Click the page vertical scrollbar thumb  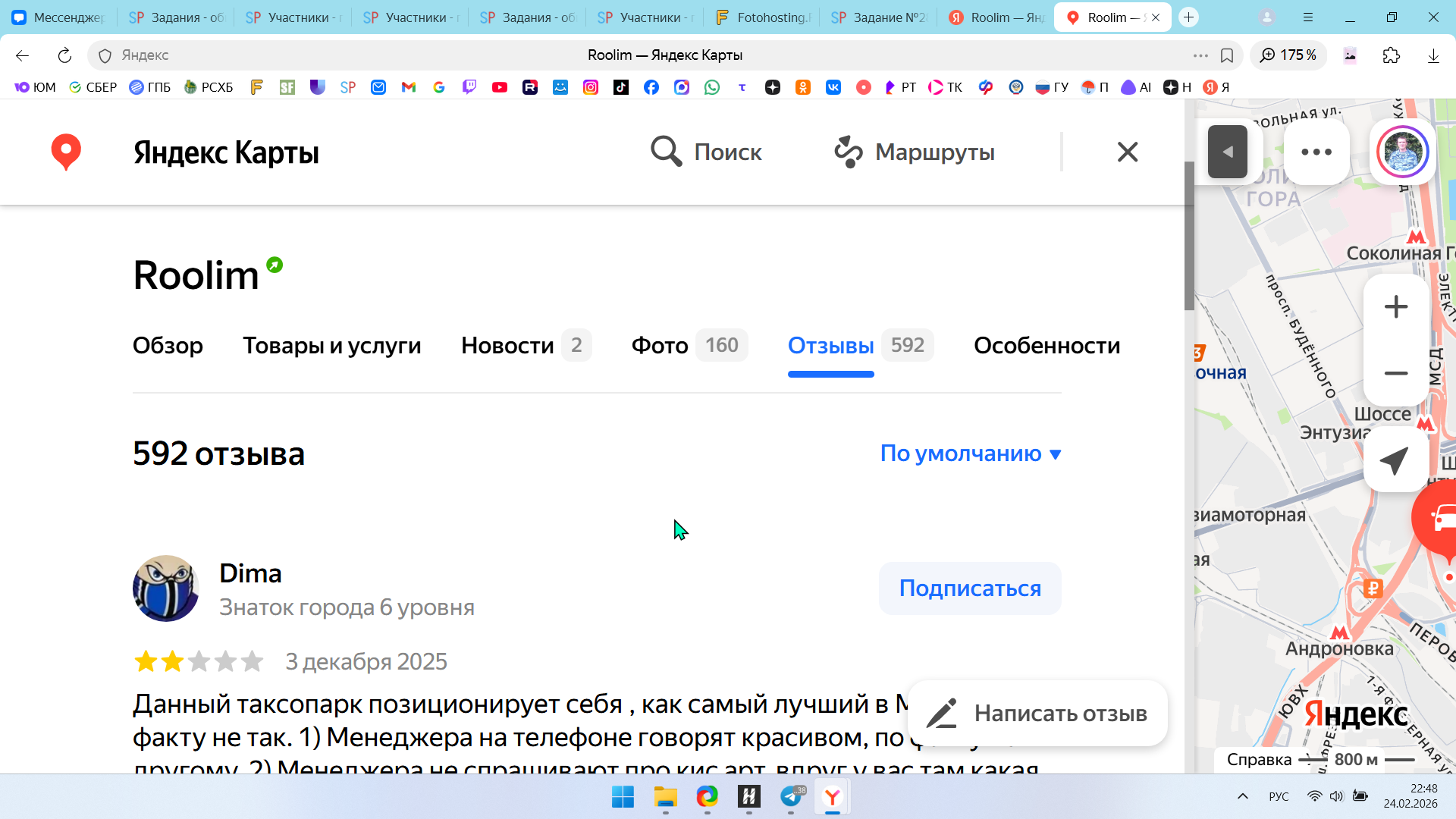[1189, 235]
